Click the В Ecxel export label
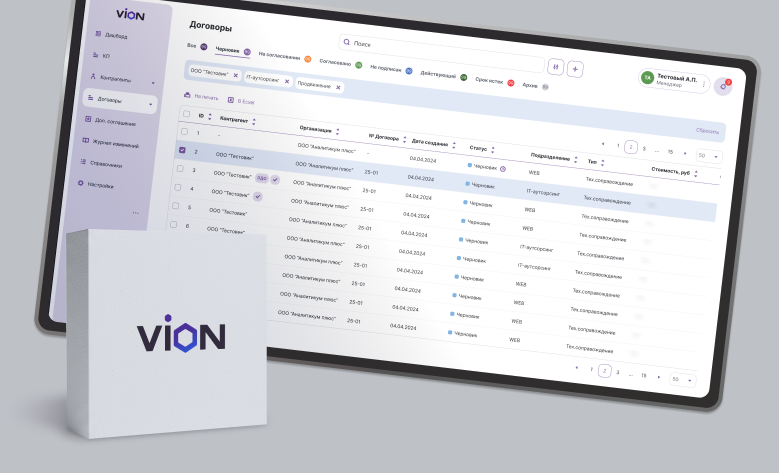This screenshot has width=779, height=473. point(246,101)
